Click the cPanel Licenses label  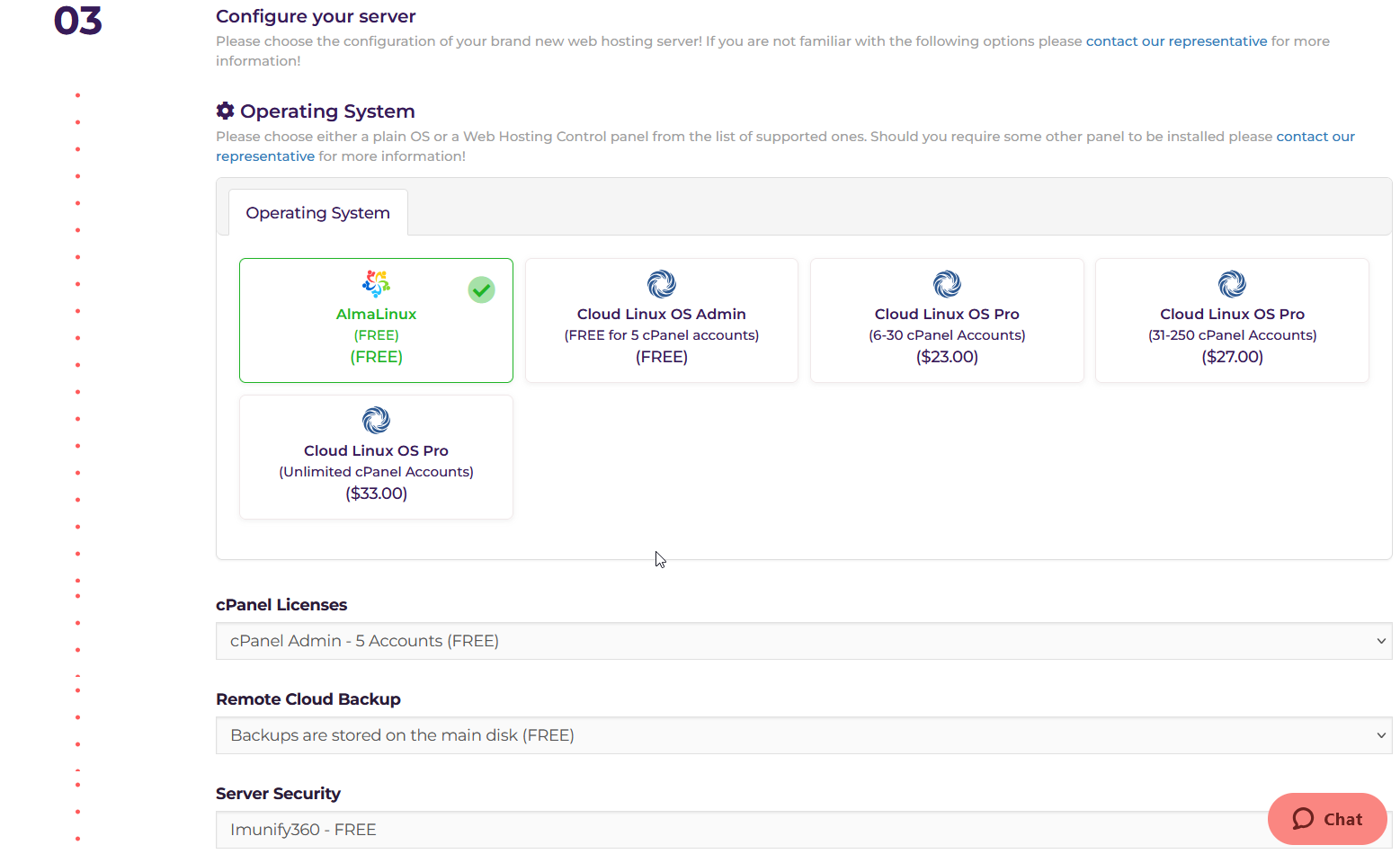pyautogui.click(x=281, y=605)
